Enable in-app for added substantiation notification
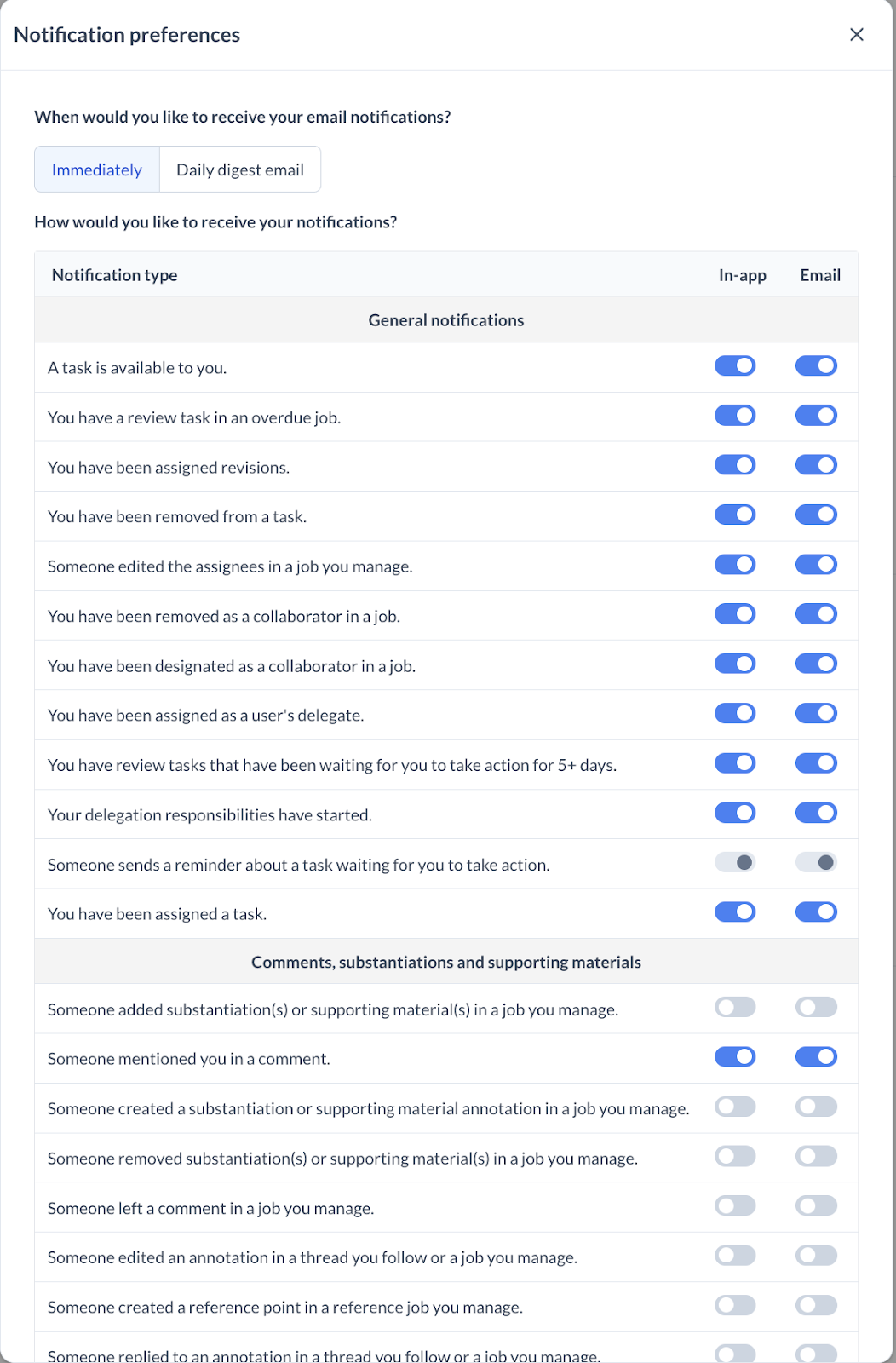 (735, 1008)
